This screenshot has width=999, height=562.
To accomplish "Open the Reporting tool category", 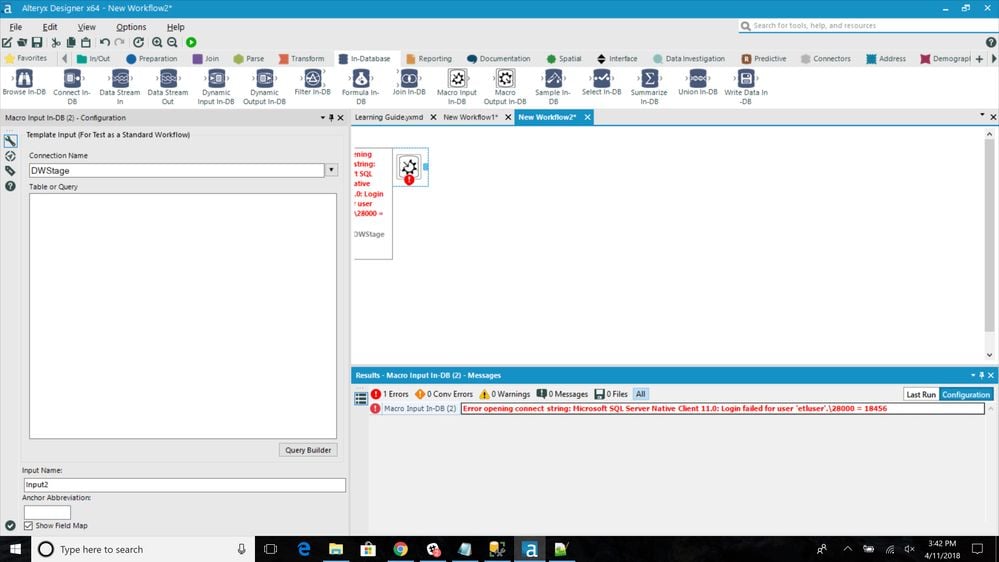I will click(x=429, y=59).
